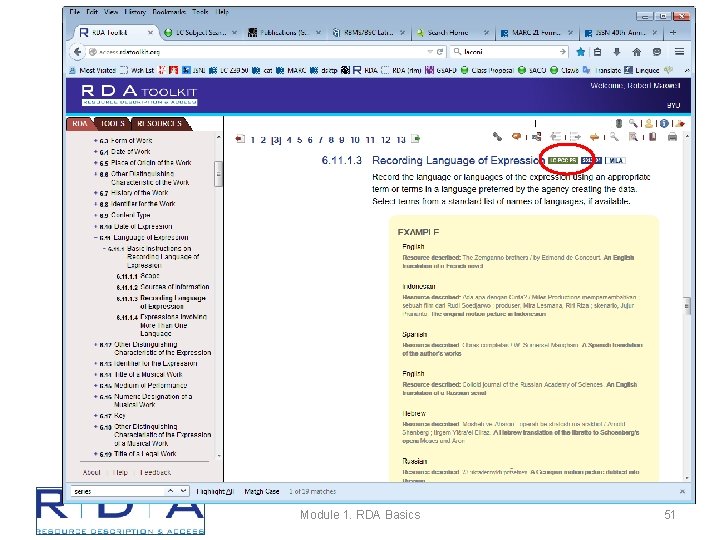The image size is (720, 540).
Task: Expand 6.15 Medium of Performance node
Action: point(96,386)
